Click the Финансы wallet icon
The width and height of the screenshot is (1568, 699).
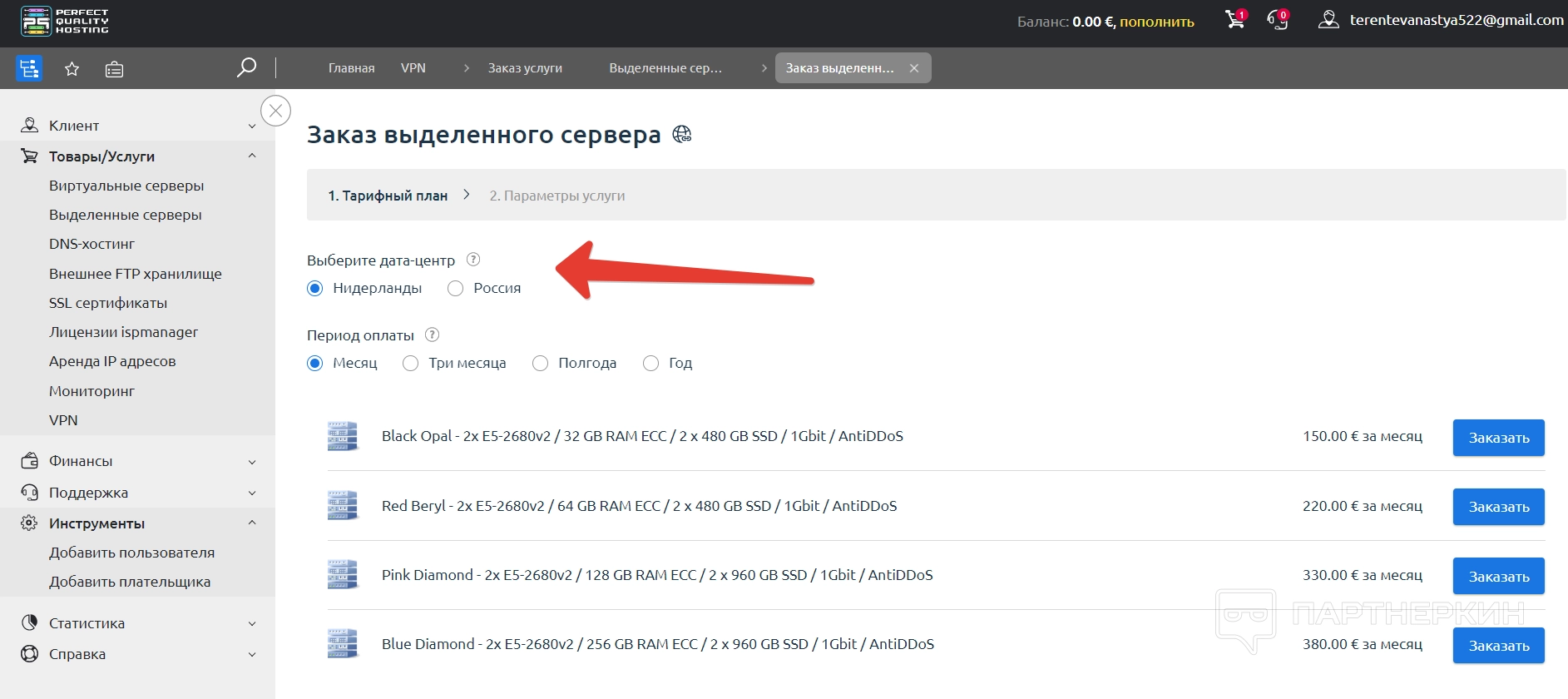tap(29, 461)
